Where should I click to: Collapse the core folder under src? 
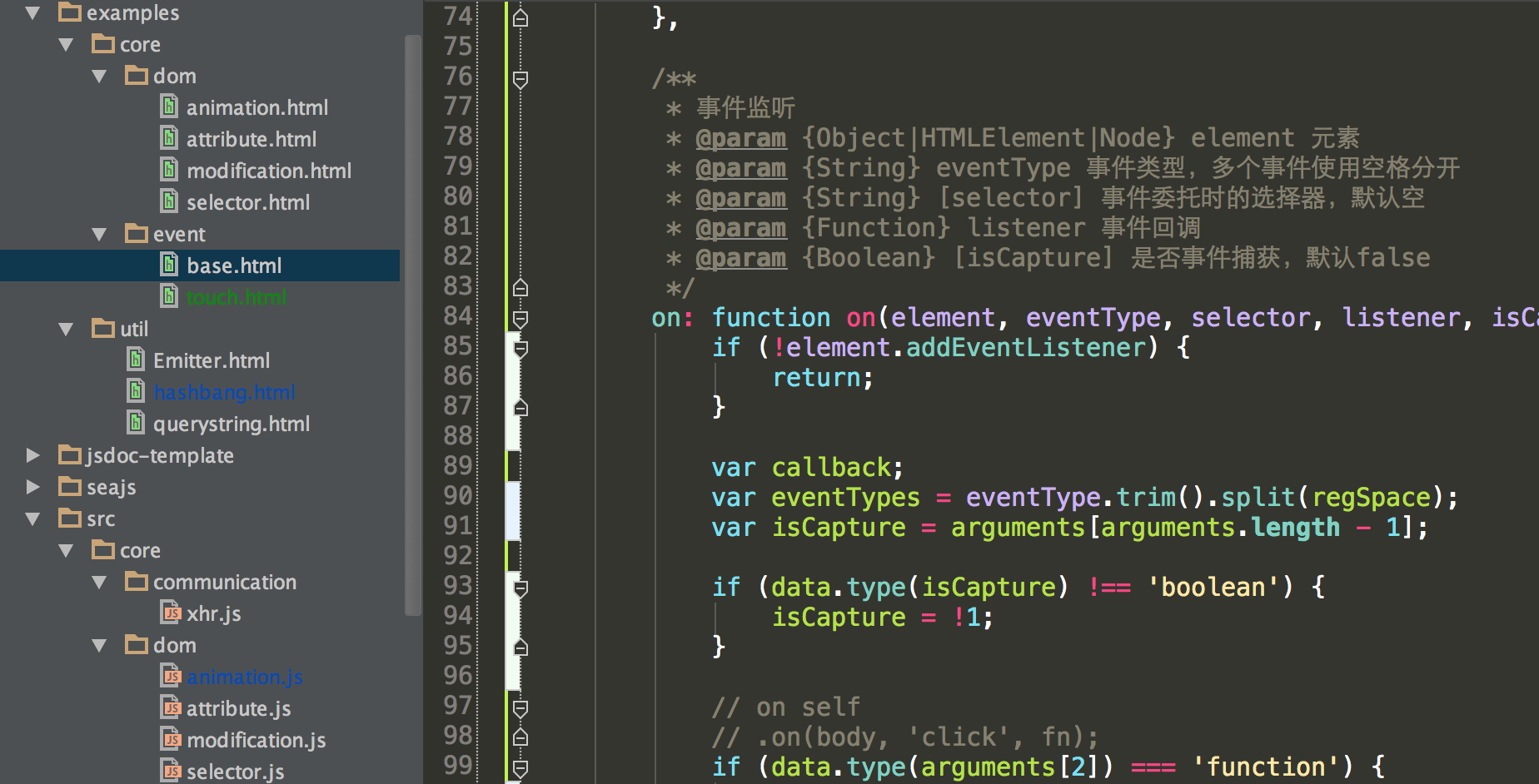point(66,550)
